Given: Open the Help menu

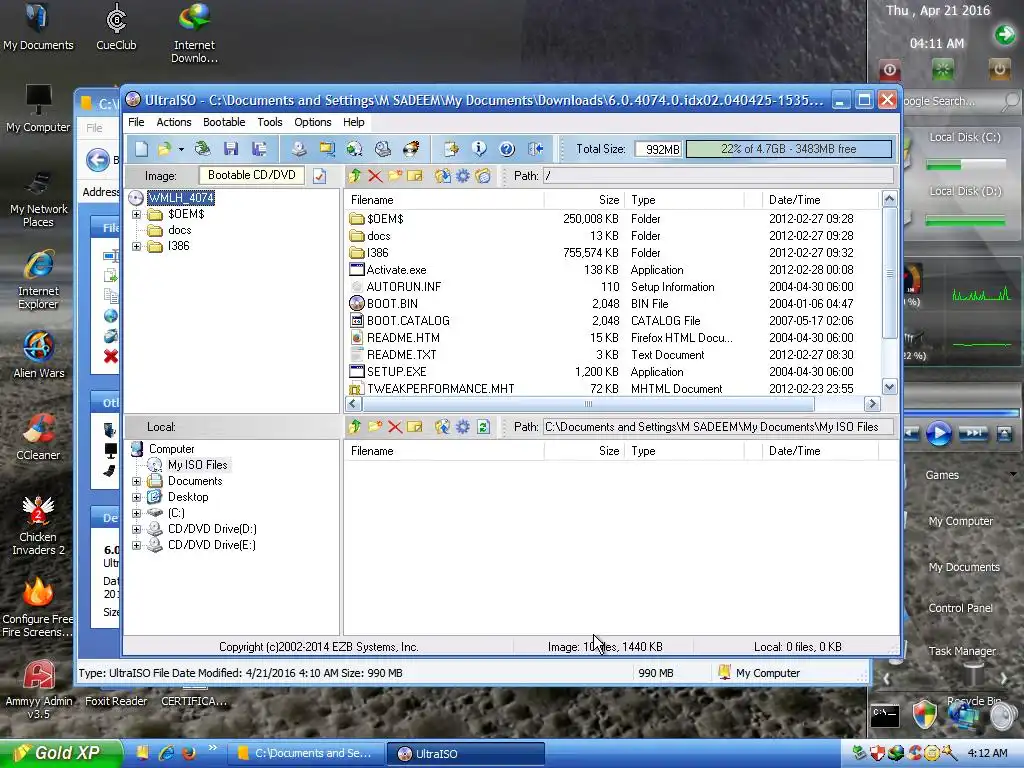Looking at the screenshot, I should pyautogui.click(x=354, y=122).
